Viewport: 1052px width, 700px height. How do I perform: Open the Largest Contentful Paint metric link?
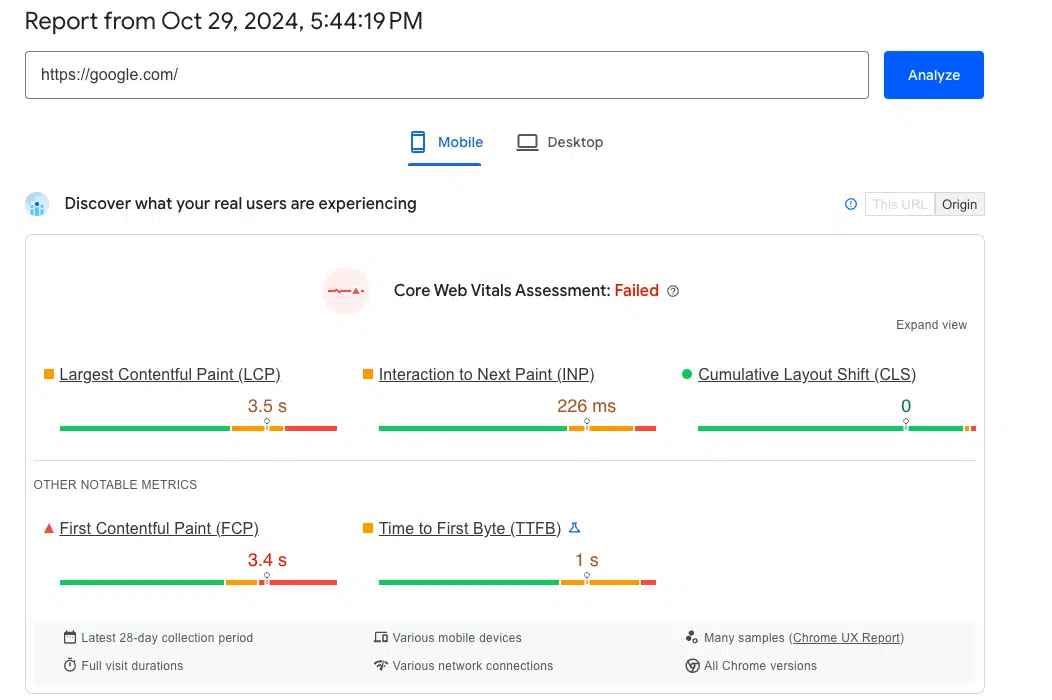coord(170,374)
